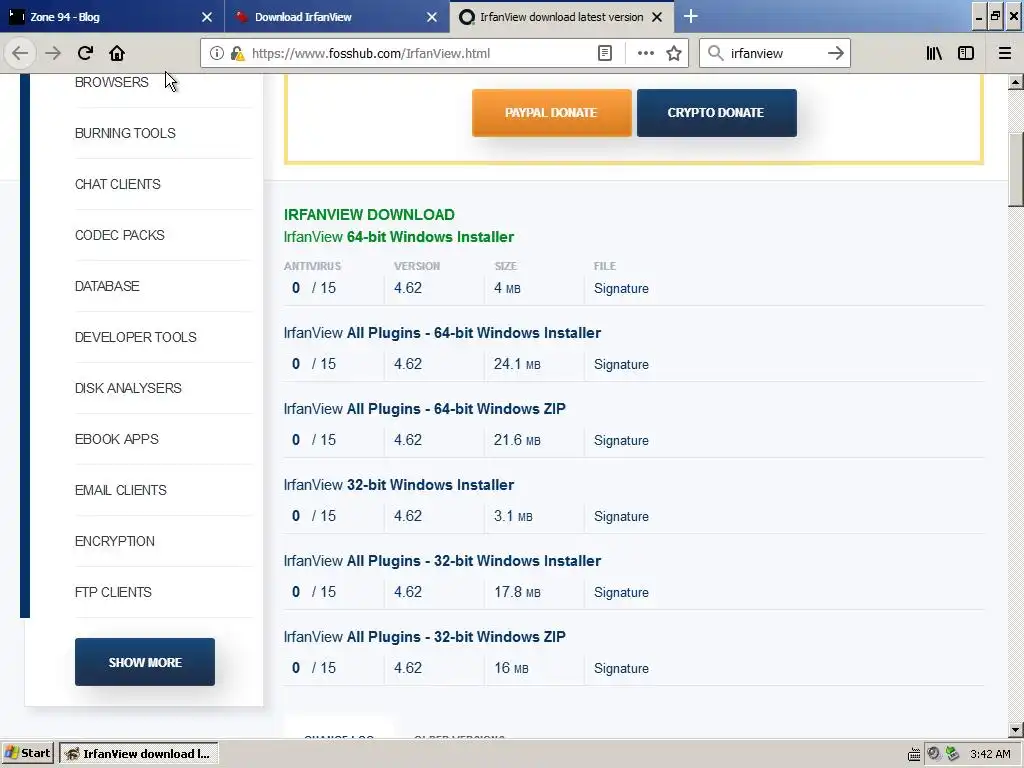Open Signature for the 4 MB file
Viewport: 1024px width, 768px height.
pos(621,288)
